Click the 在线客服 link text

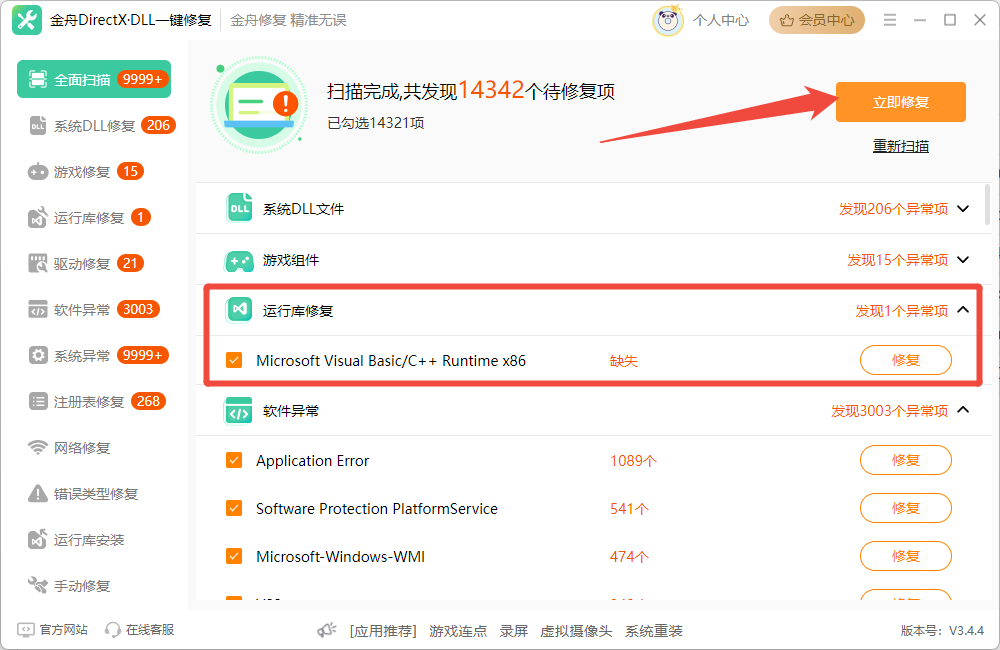click(150, 630)
